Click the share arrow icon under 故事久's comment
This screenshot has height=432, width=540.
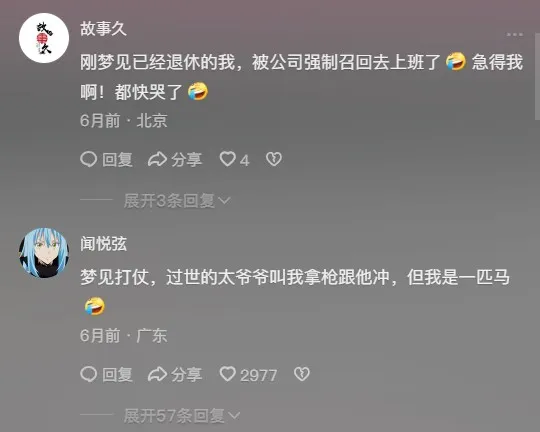coord(157,160)
